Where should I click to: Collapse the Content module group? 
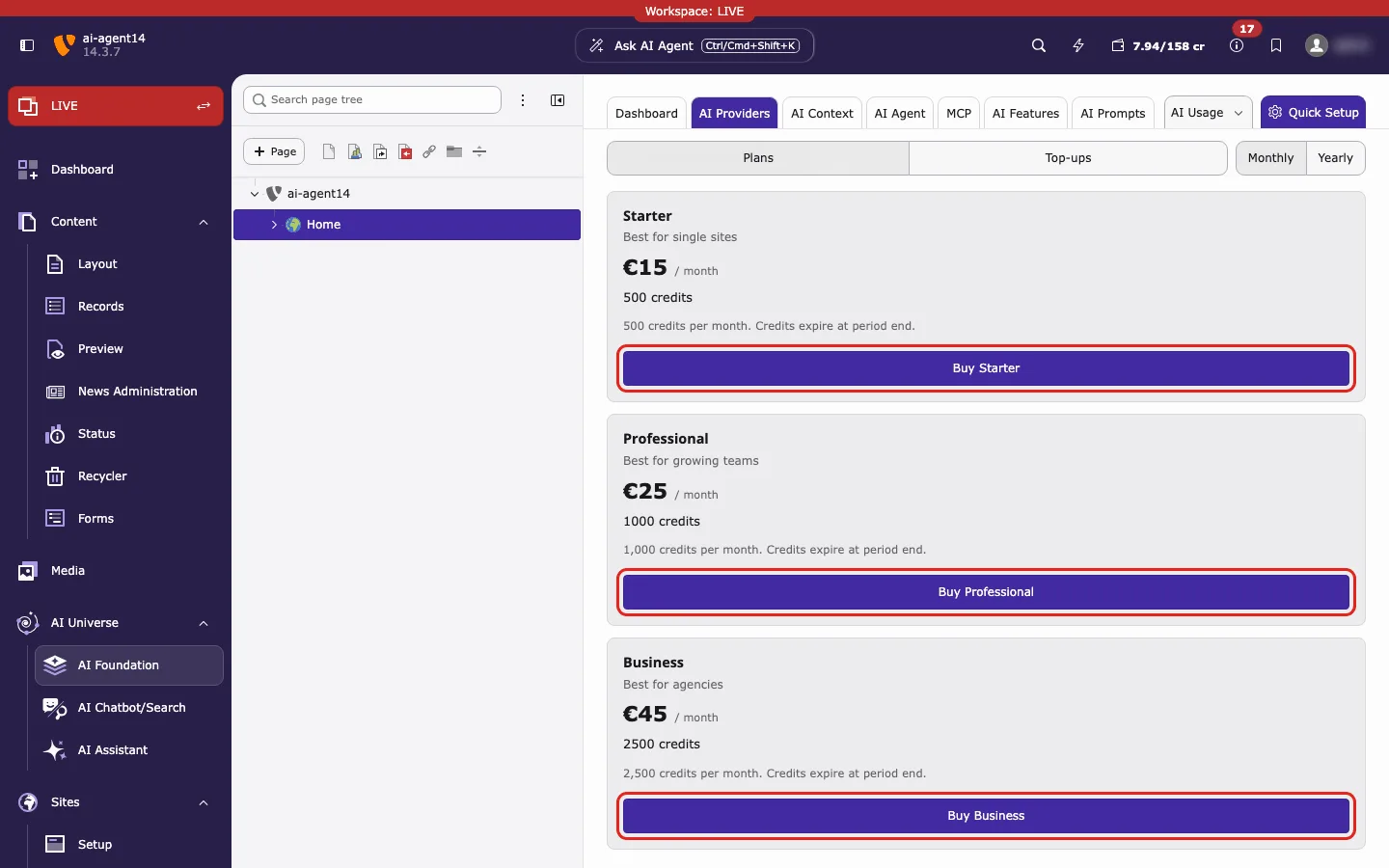click(204, 222)
